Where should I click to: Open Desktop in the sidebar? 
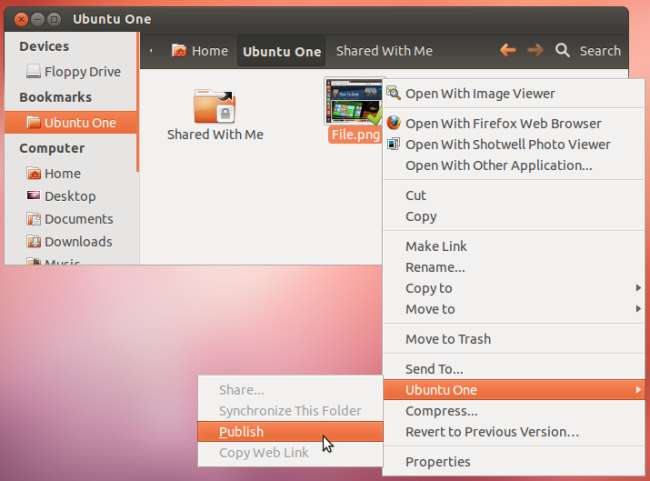tap(71, 196)
